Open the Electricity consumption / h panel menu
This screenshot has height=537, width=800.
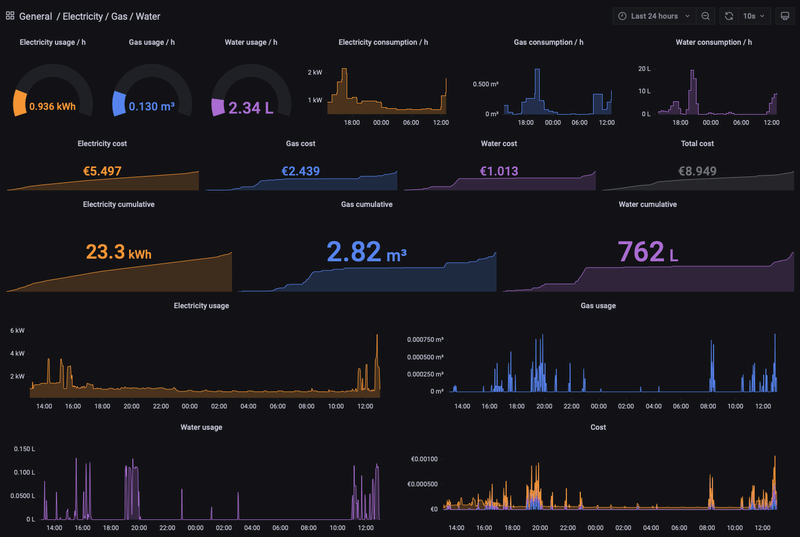pos(383,42)
